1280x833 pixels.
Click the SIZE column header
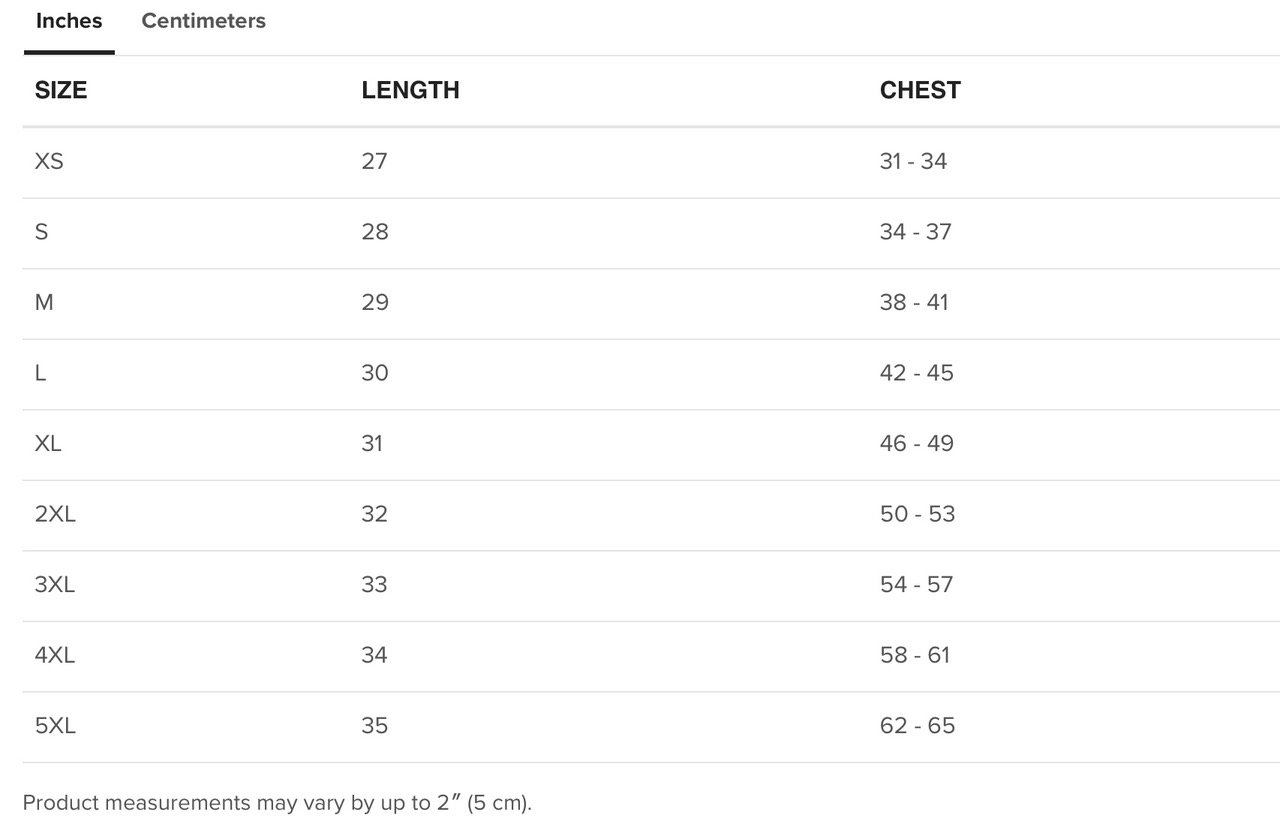click(61, 90)
